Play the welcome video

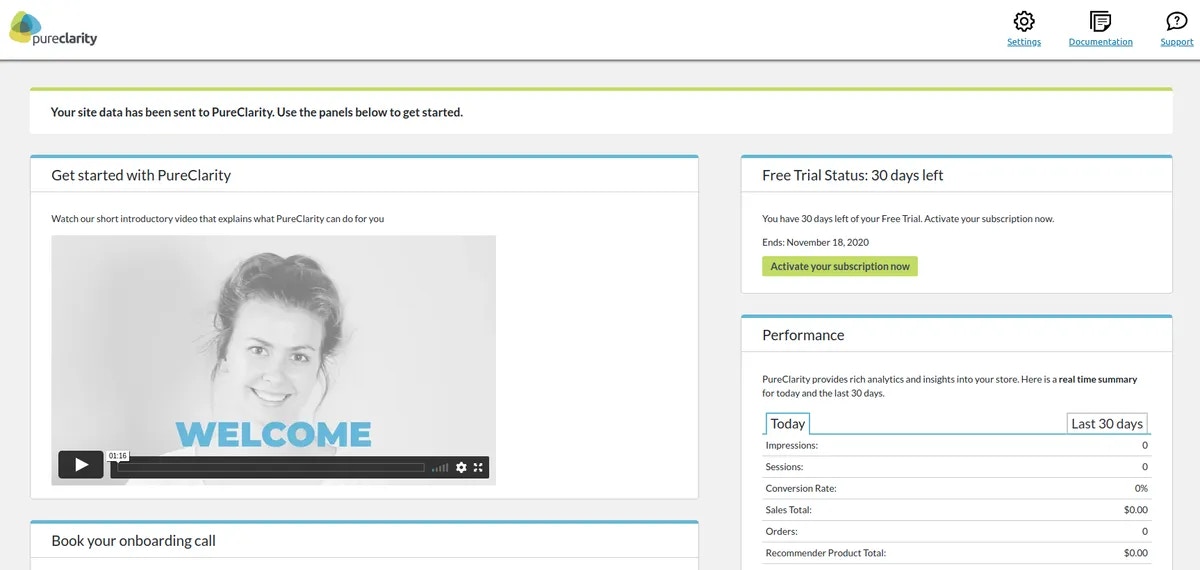tap(81, 465)
